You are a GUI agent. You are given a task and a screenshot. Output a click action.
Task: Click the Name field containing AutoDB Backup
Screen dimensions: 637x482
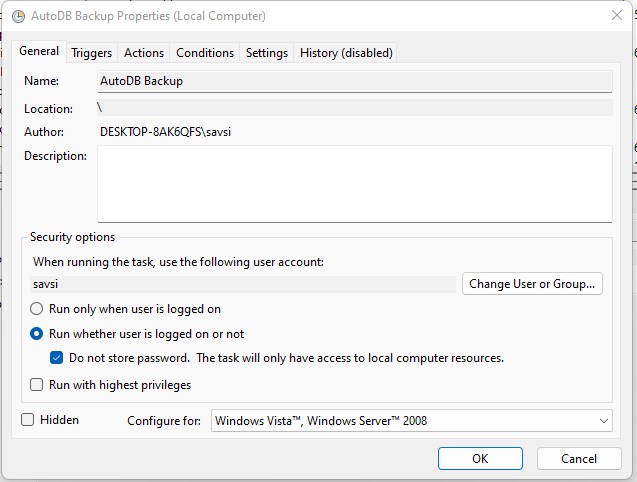(355, 81)
